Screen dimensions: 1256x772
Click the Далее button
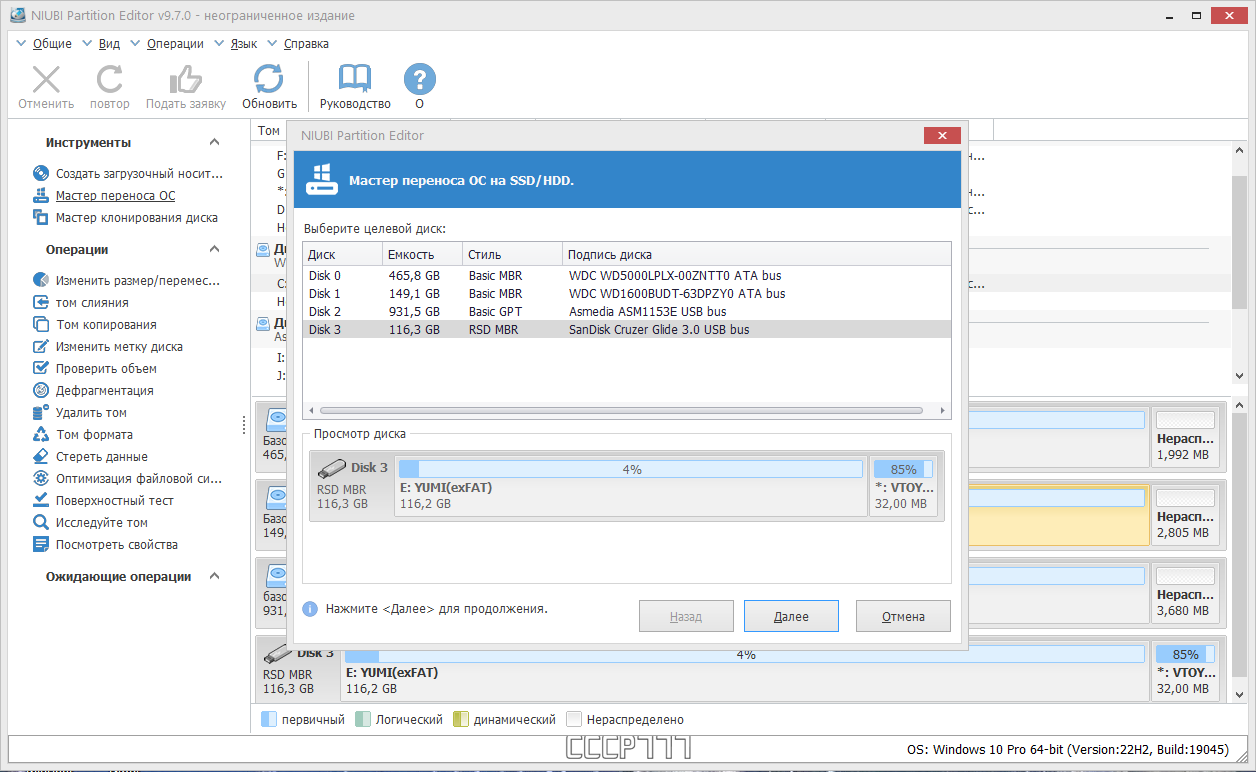tap(791, 616)
